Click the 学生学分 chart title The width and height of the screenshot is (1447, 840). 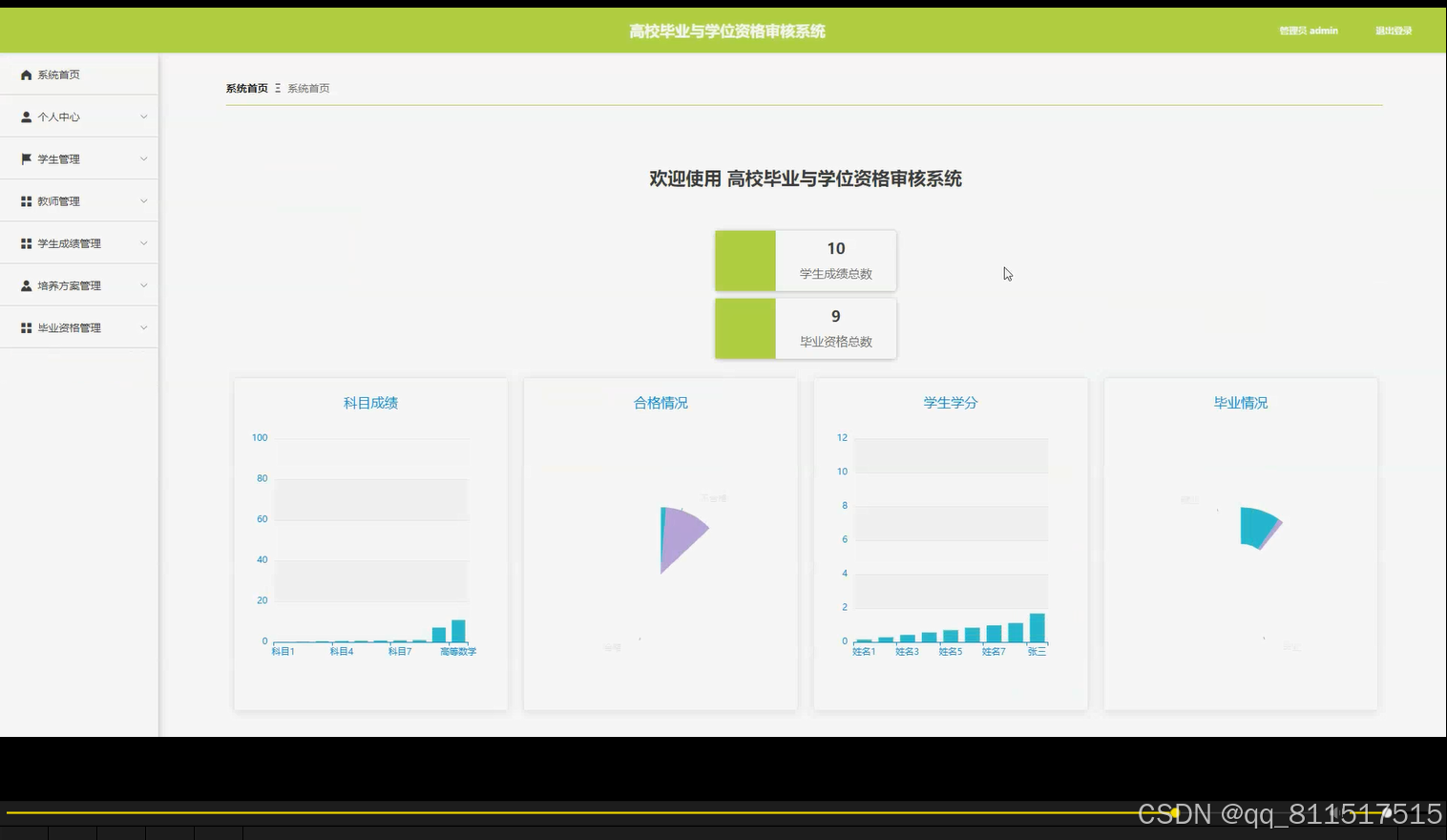[x=951, y=403]
